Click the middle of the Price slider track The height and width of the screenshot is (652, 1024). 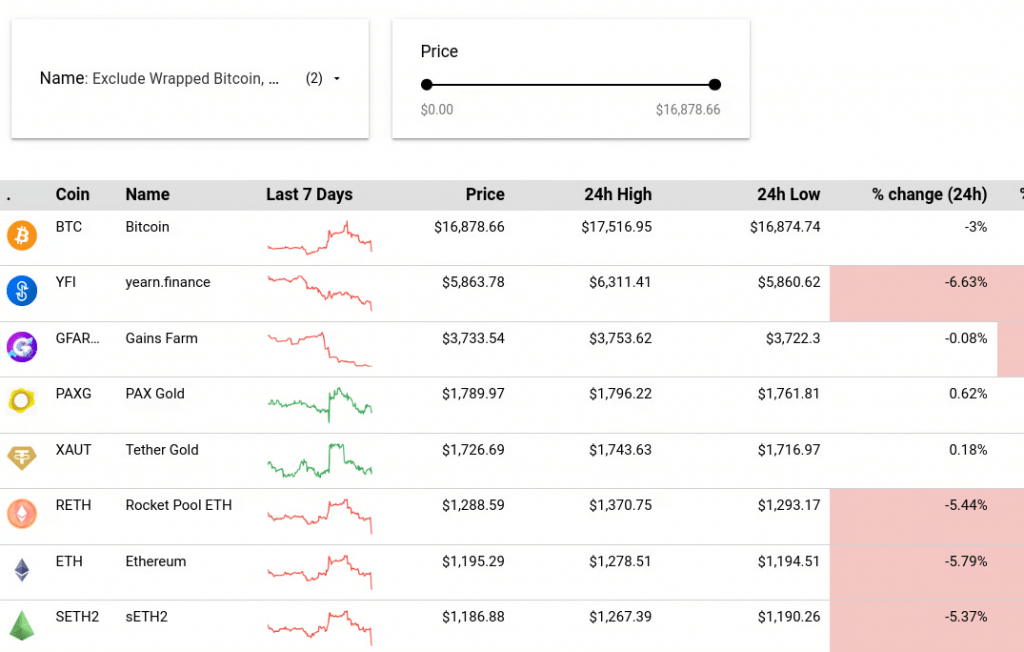(571, 84)
